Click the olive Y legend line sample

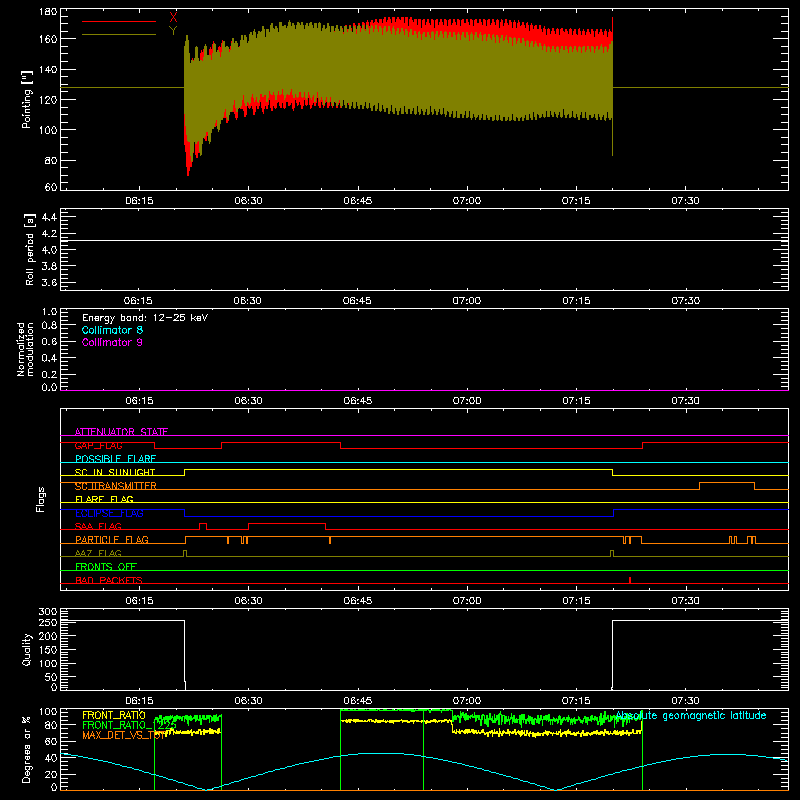pyautogui.click(x=119, y=35)
